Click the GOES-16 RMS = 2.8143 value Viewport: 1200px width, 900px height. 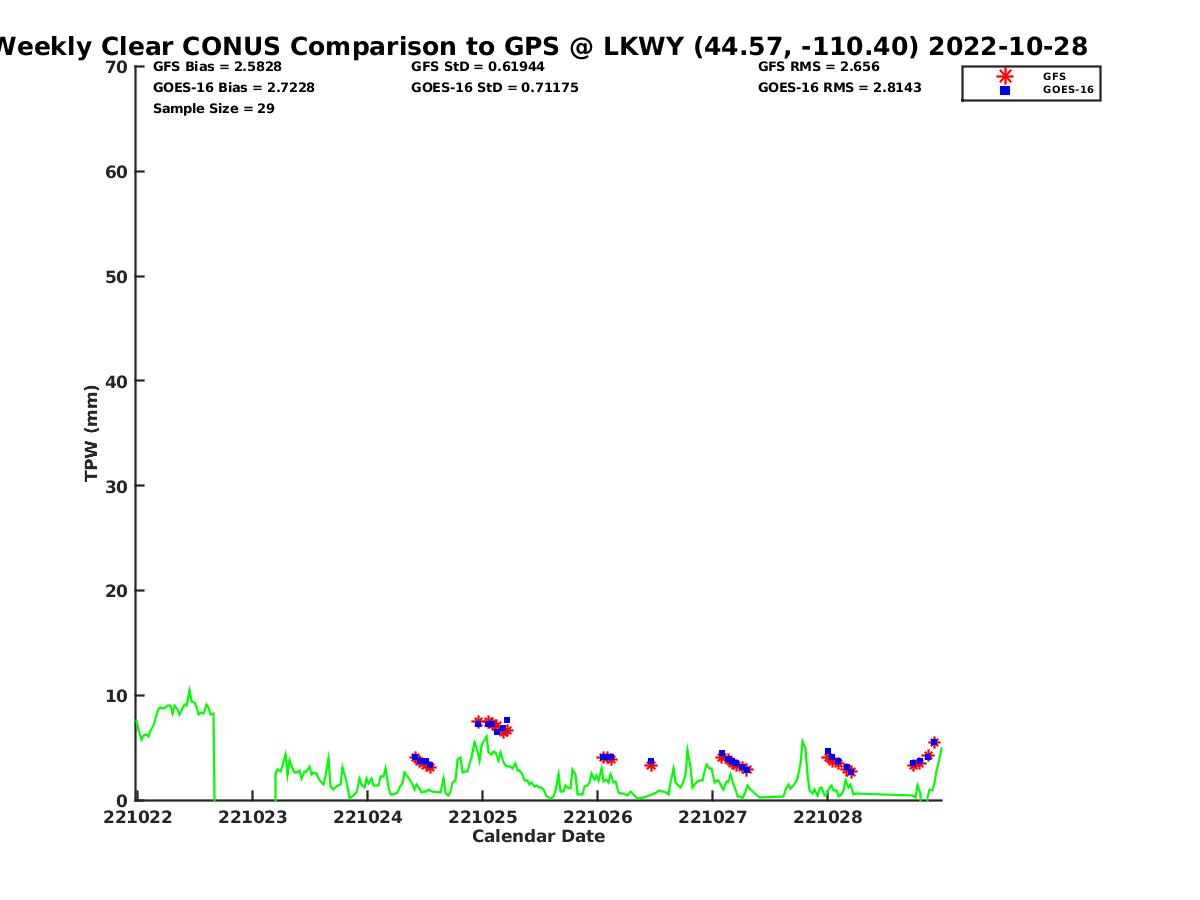click(x=839, y=88)
